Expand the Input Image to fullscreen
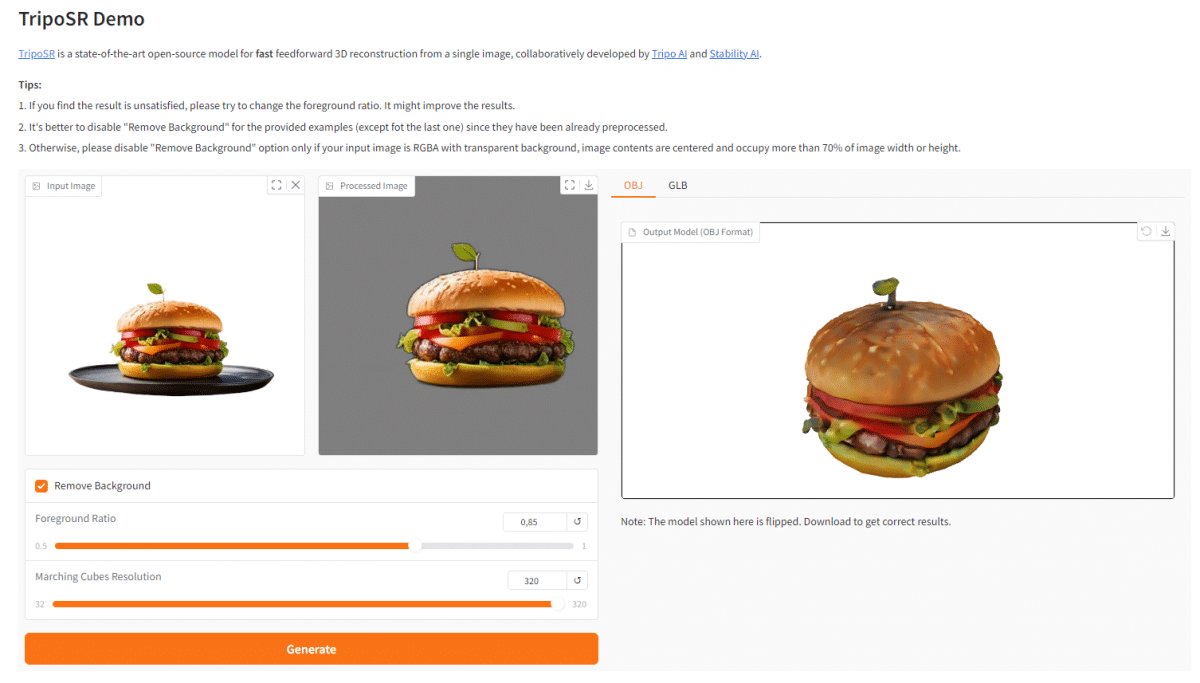Image resolution: width=1200 pixels, height=683 pixels. coord(276,185)
